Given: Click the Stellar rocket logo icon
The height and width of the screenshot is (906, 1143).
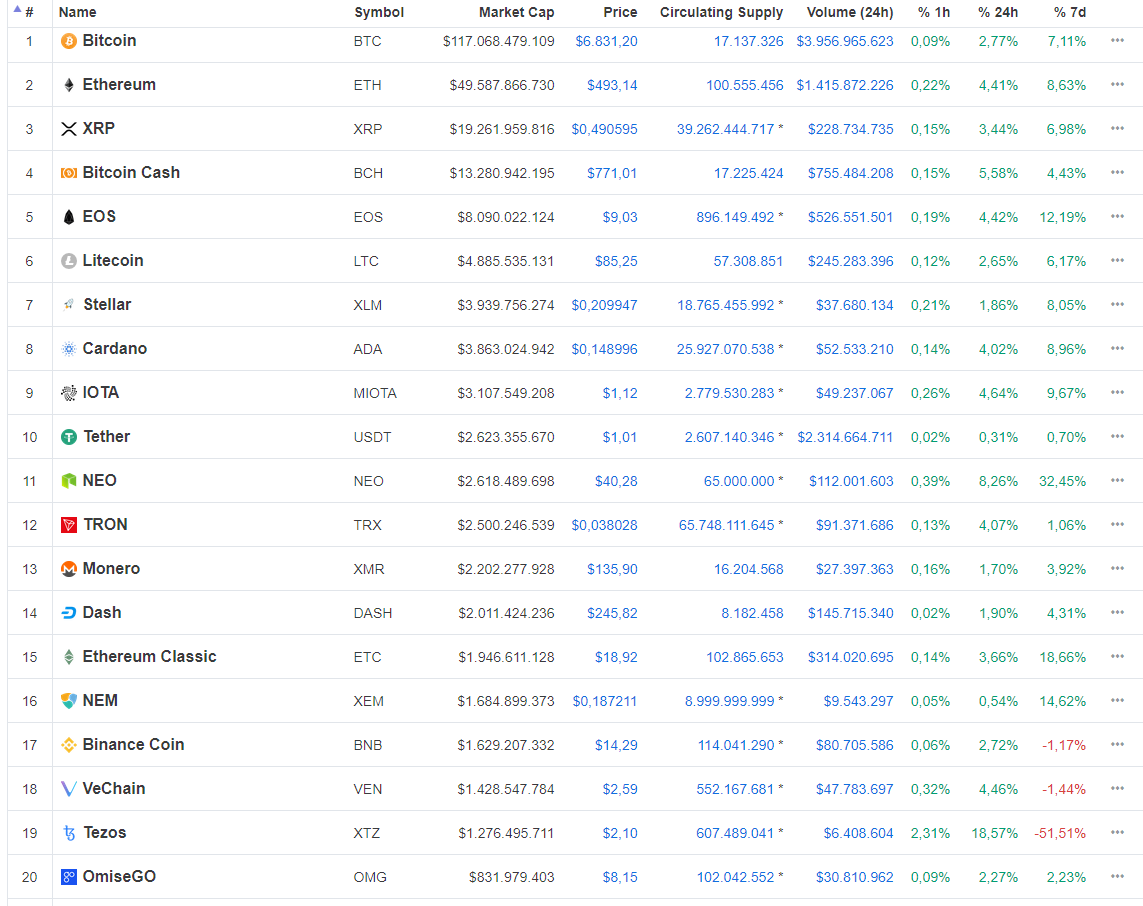Looking at the screenshot, I should point(69,305).
